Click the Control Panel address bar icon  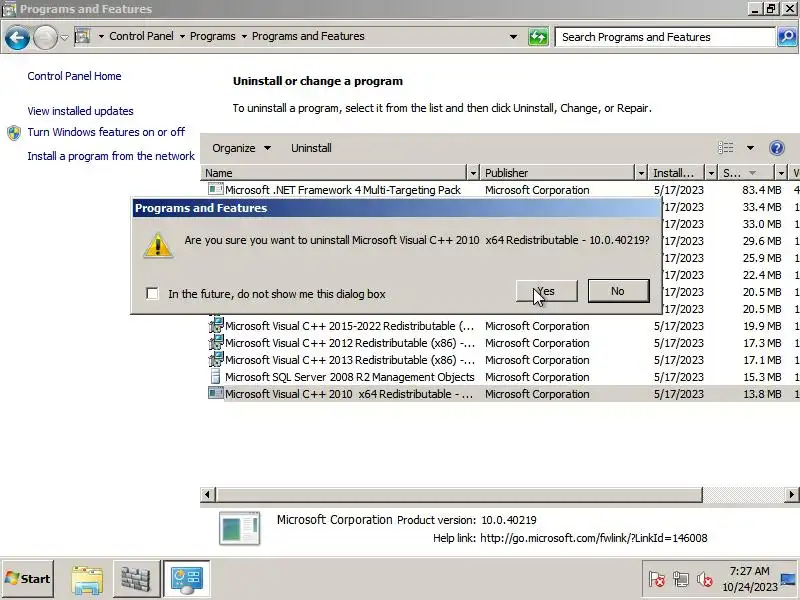click(83, 36)
